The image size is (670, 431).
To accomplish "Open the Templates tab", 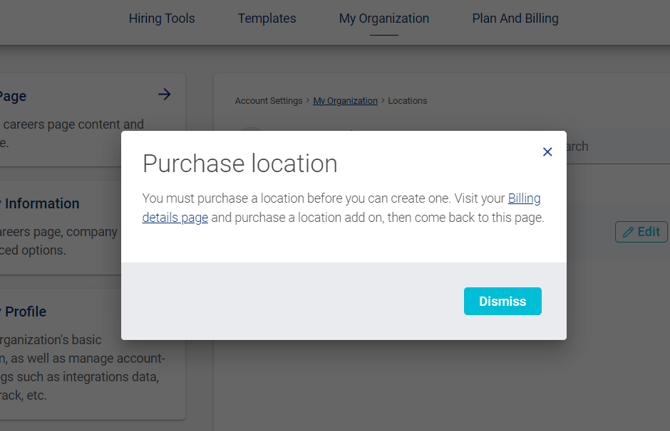I will pyautogui.click(x=267, y=18).
